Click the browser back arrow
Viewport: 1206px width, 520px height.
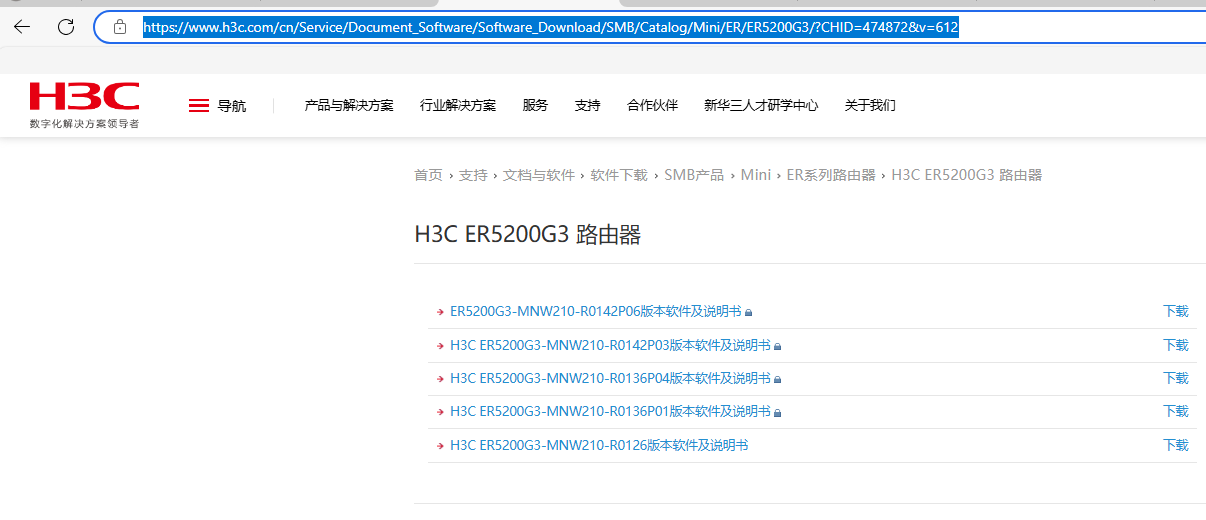pyautogui.click(x=22, y=27)
